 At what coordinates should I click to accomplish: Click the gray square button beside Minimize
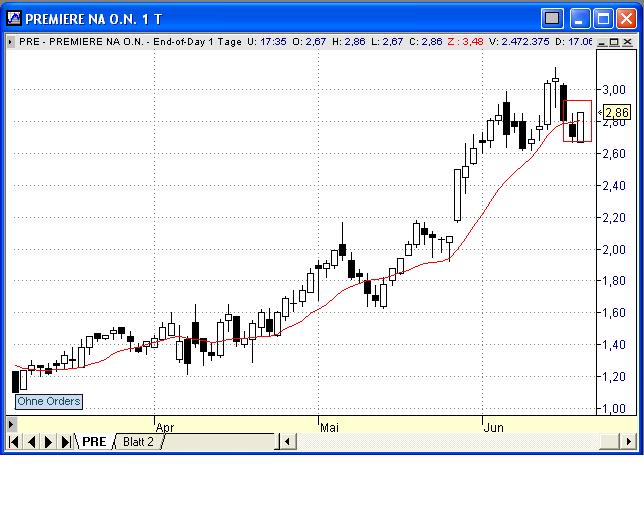pyautogui.click(x=552, y=18)
